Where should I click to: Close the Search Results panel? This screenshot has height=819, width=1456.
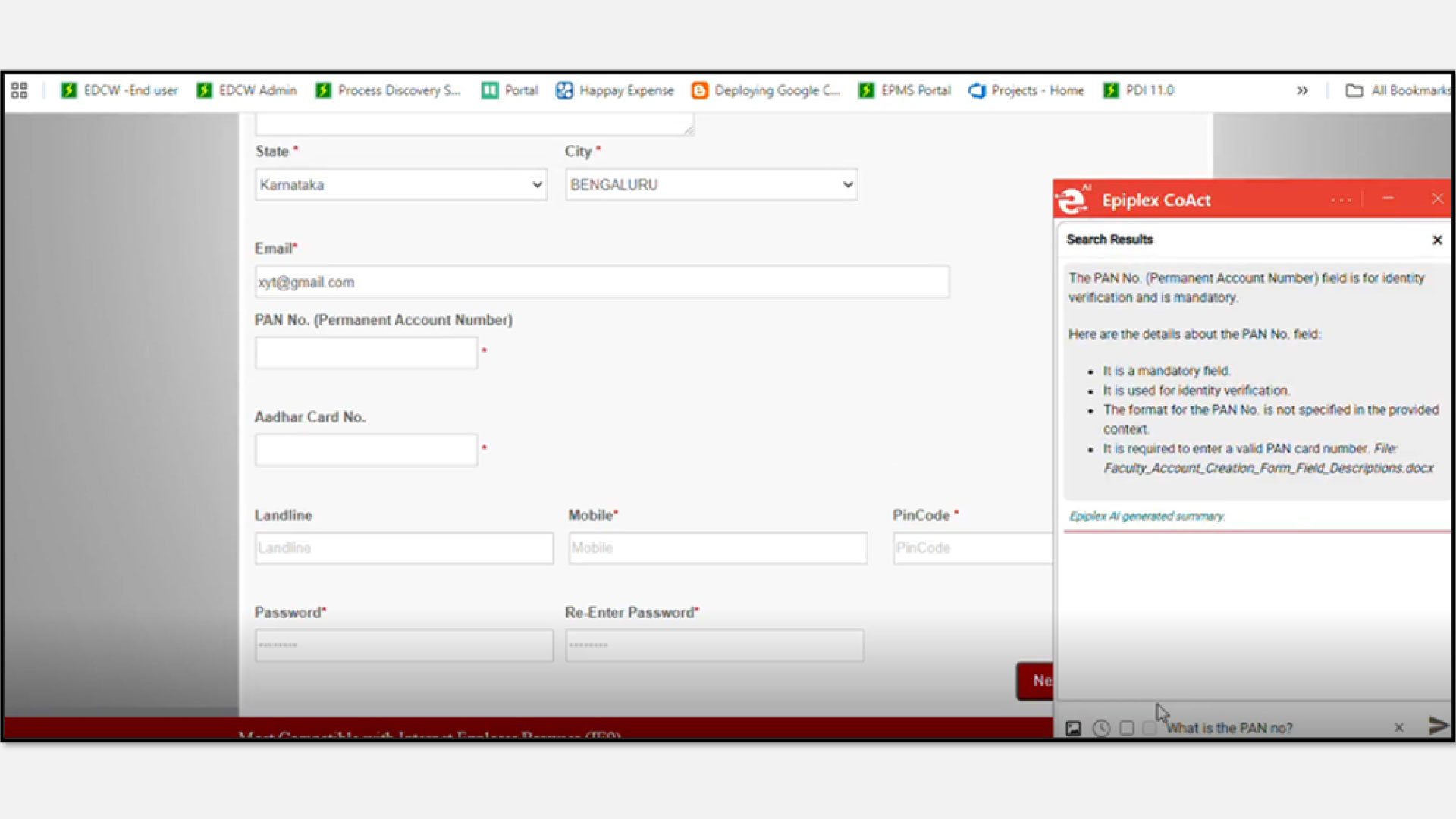1436,240
